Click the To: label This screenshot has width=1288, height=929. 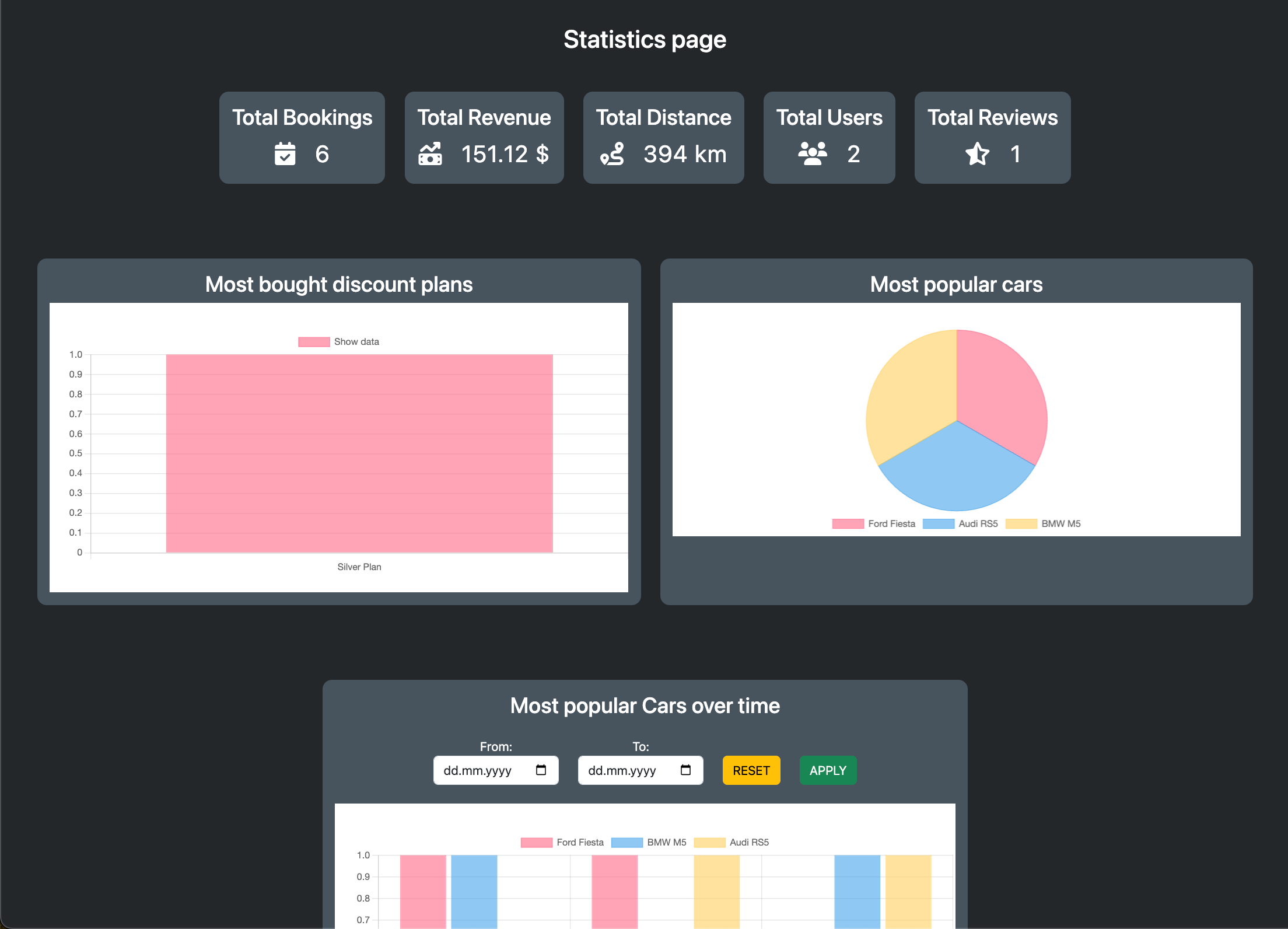coord(640,747)
